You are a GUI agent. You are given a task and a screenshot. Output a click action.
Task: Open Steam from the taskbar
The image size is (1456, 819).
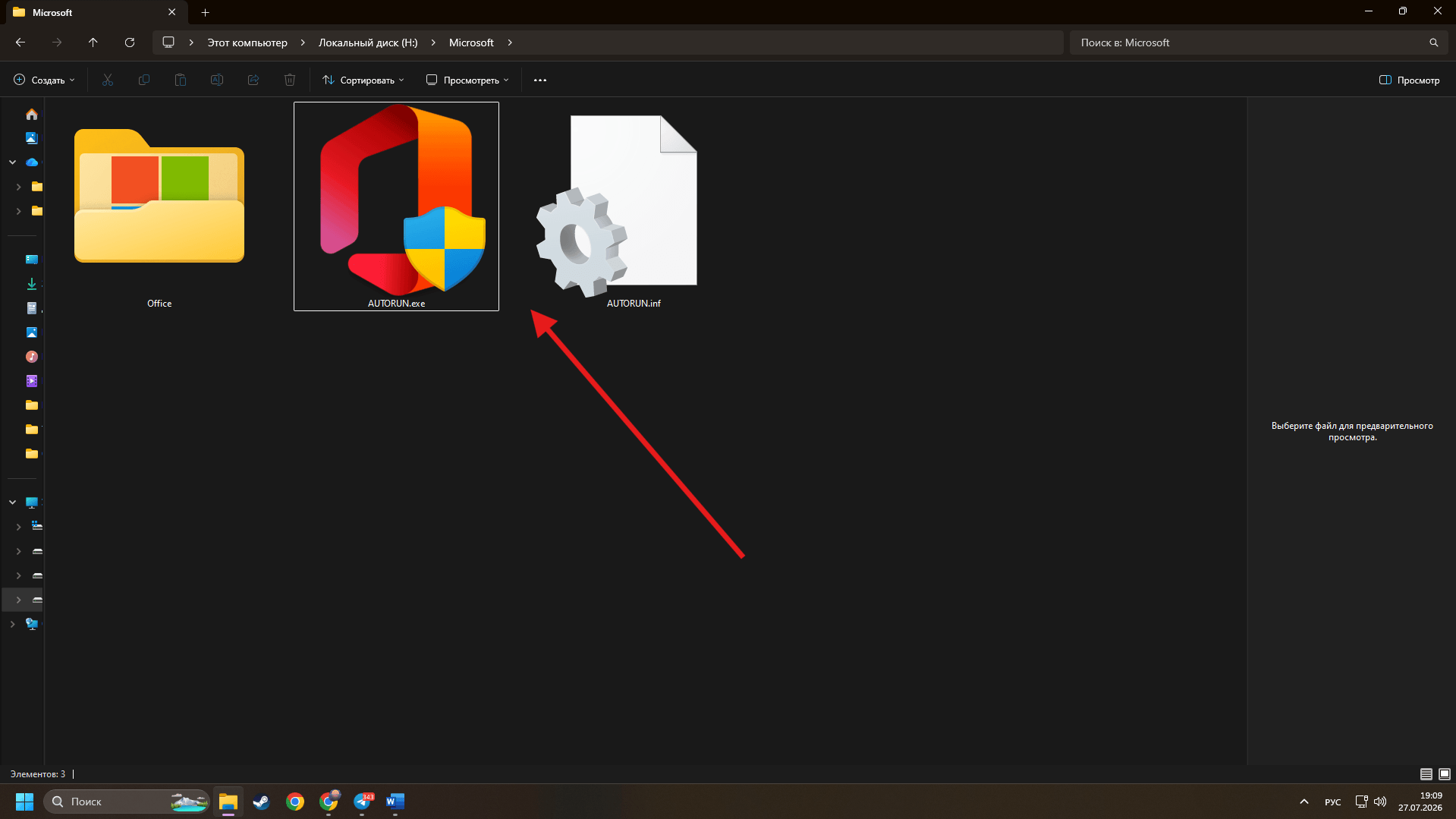click(262, 802)
